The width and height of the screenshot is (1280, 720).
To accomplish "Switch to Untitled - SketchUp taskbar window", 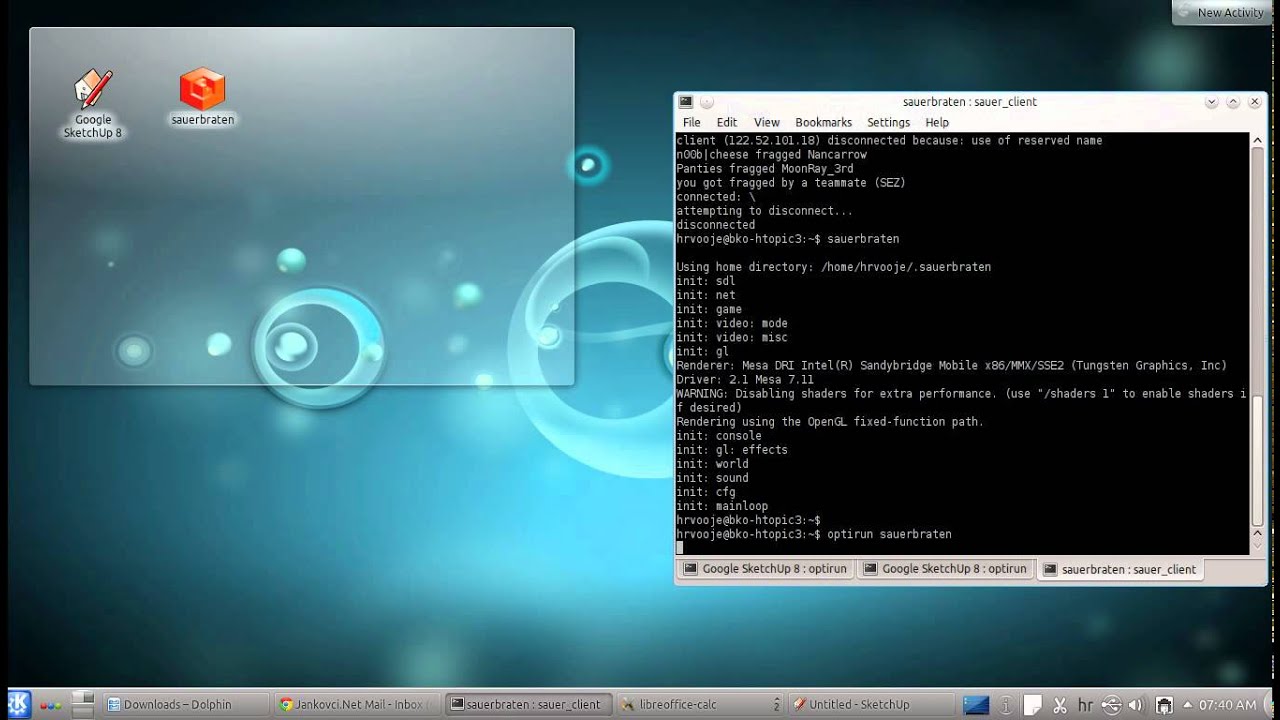I will point(871,704).
